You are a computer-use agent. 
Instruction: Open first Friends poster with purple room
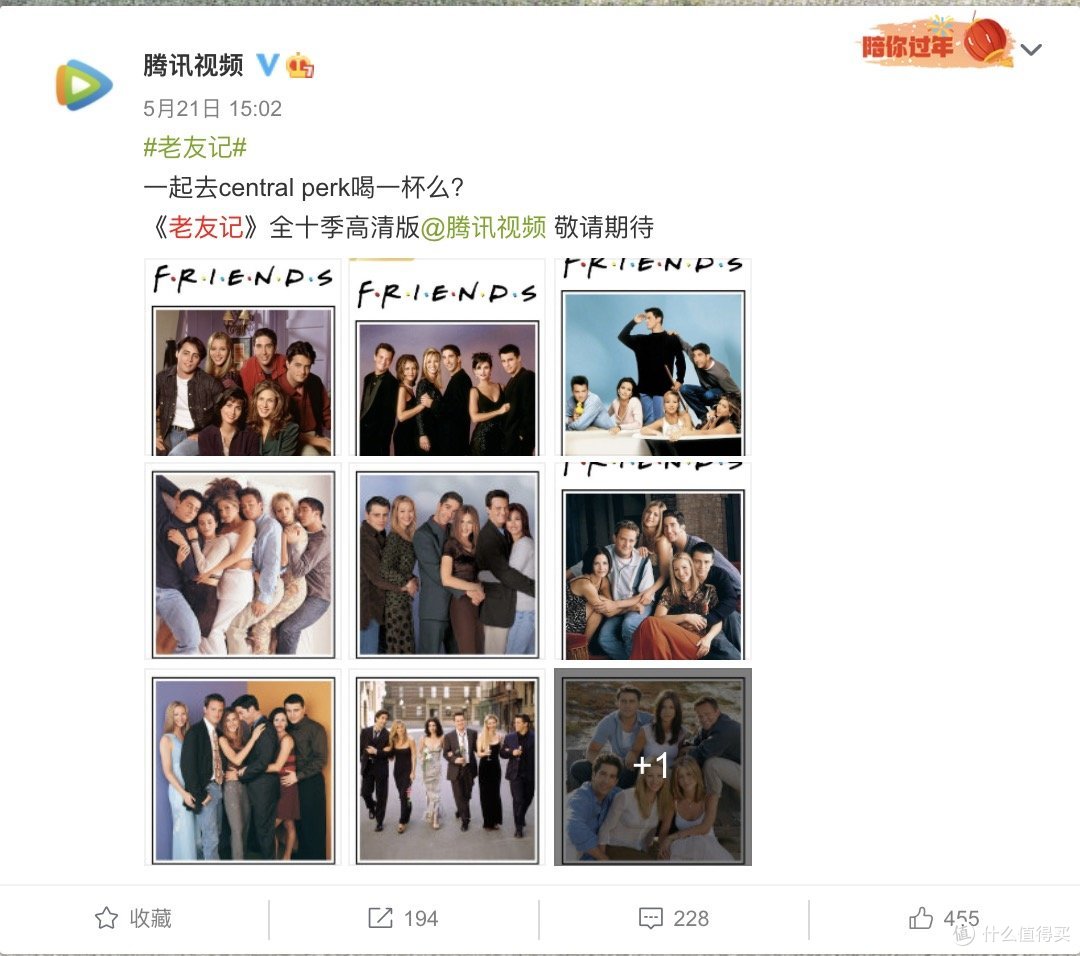tap(243, 357)
